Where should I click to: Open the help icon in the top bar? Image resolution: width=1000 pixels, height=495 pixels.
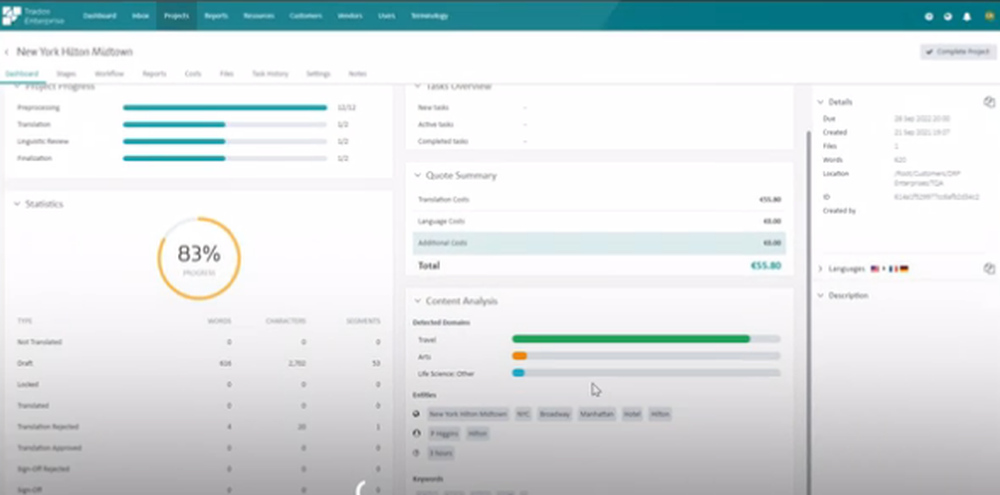tap(929, 17)
